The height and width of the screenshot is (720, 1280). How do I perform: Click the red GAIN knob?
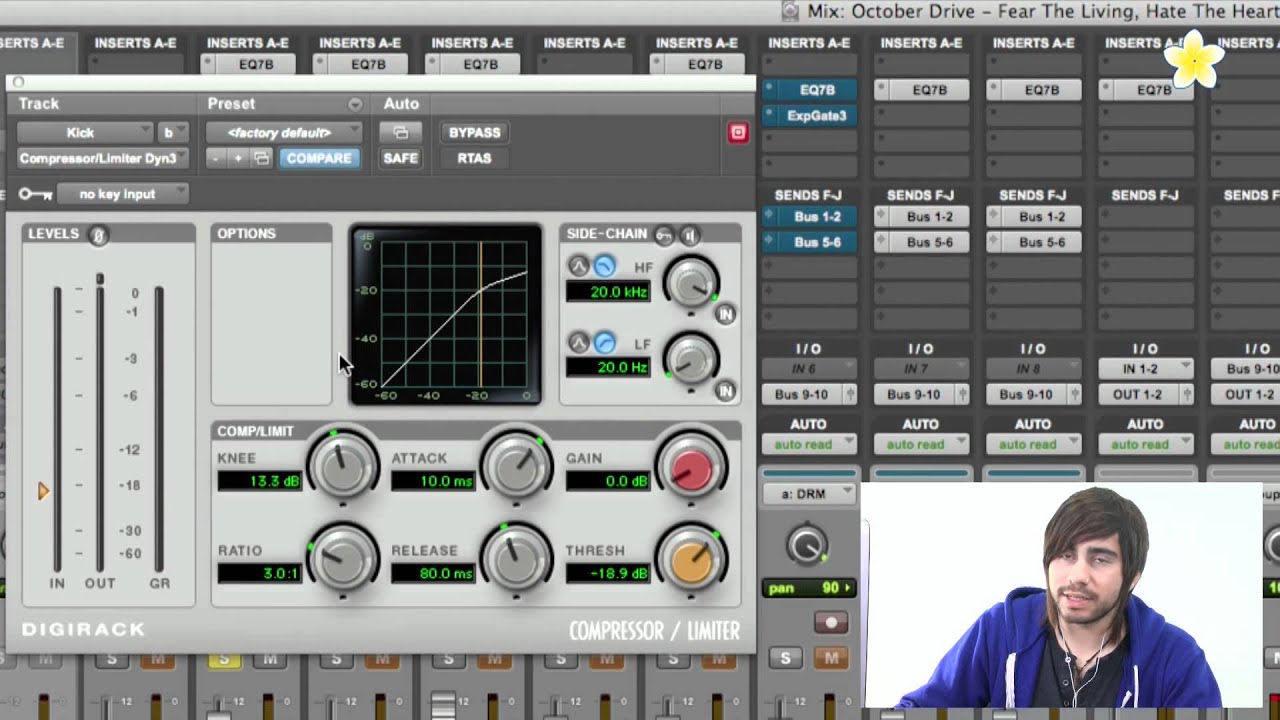click(691, 468)
